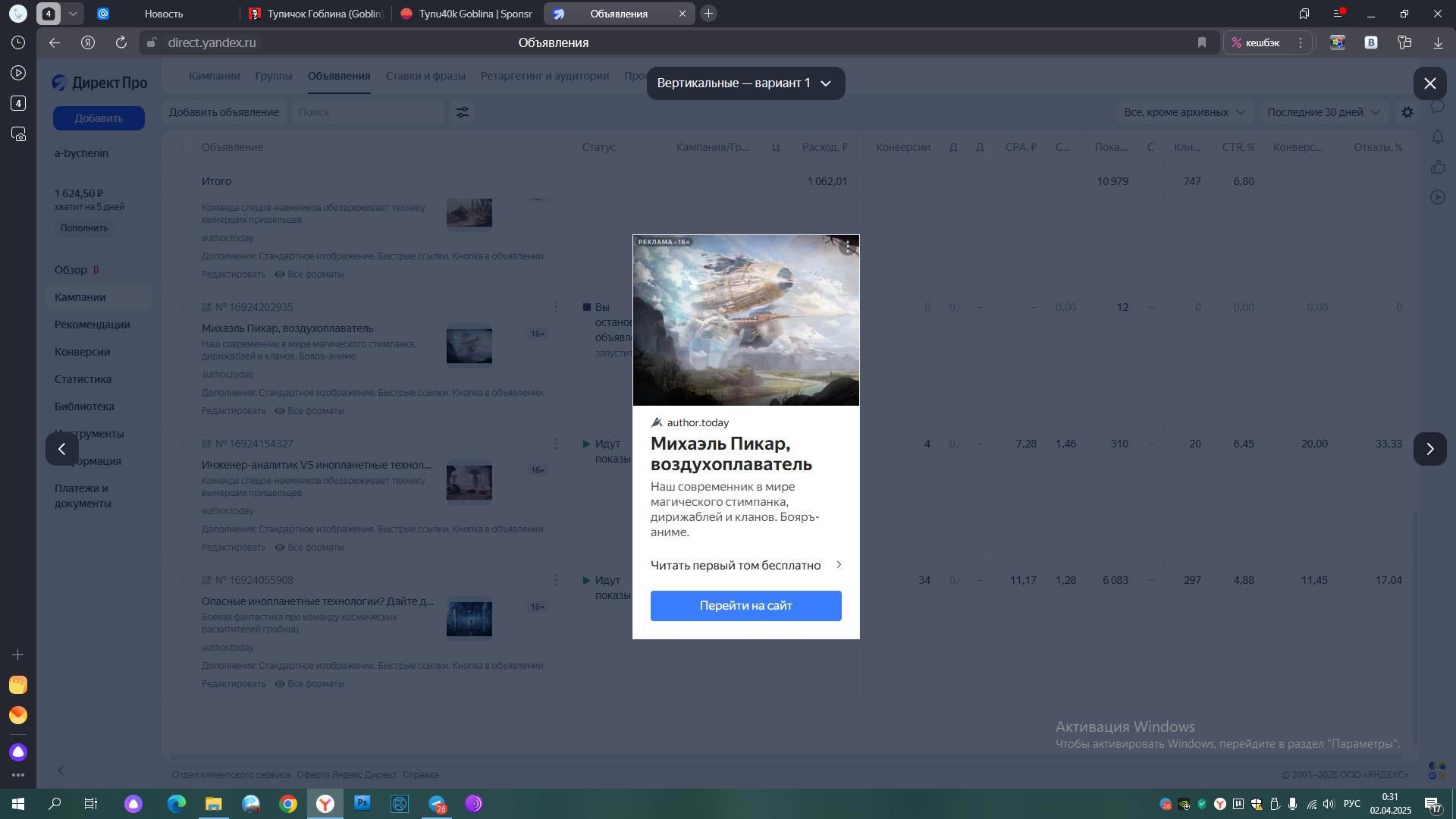Show previous ad format preview
This screenshot has height=819, width=1456.
62,449
